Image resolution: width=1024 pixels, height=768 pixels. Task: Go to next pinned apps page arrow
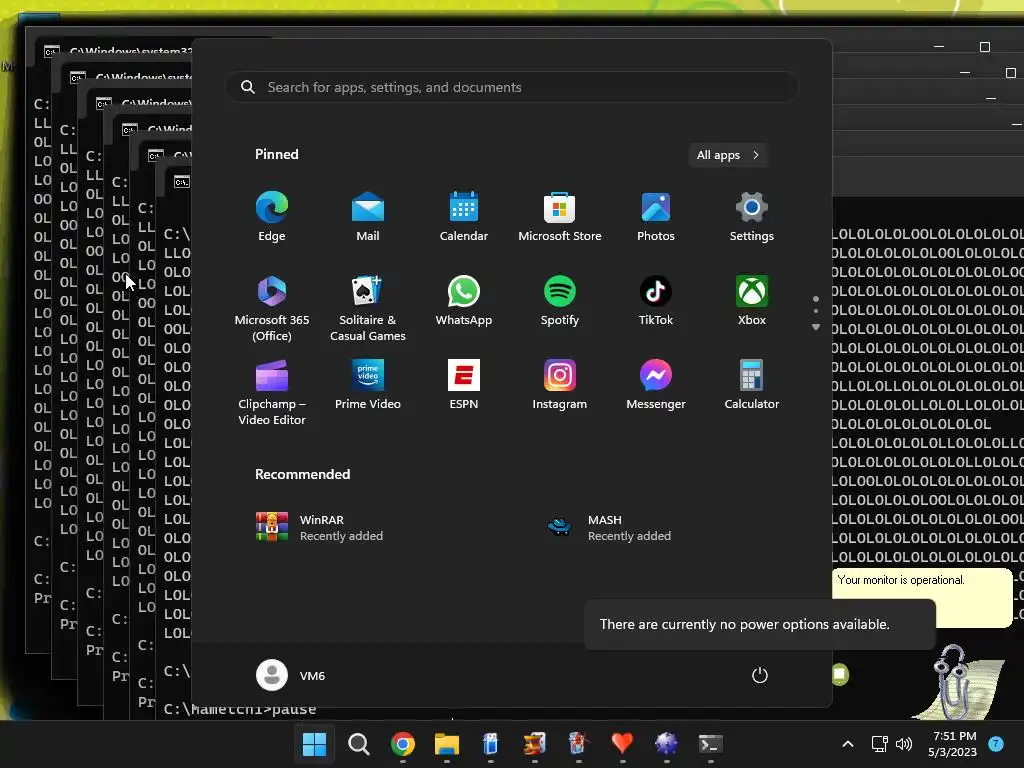click(x=816, y=327)
